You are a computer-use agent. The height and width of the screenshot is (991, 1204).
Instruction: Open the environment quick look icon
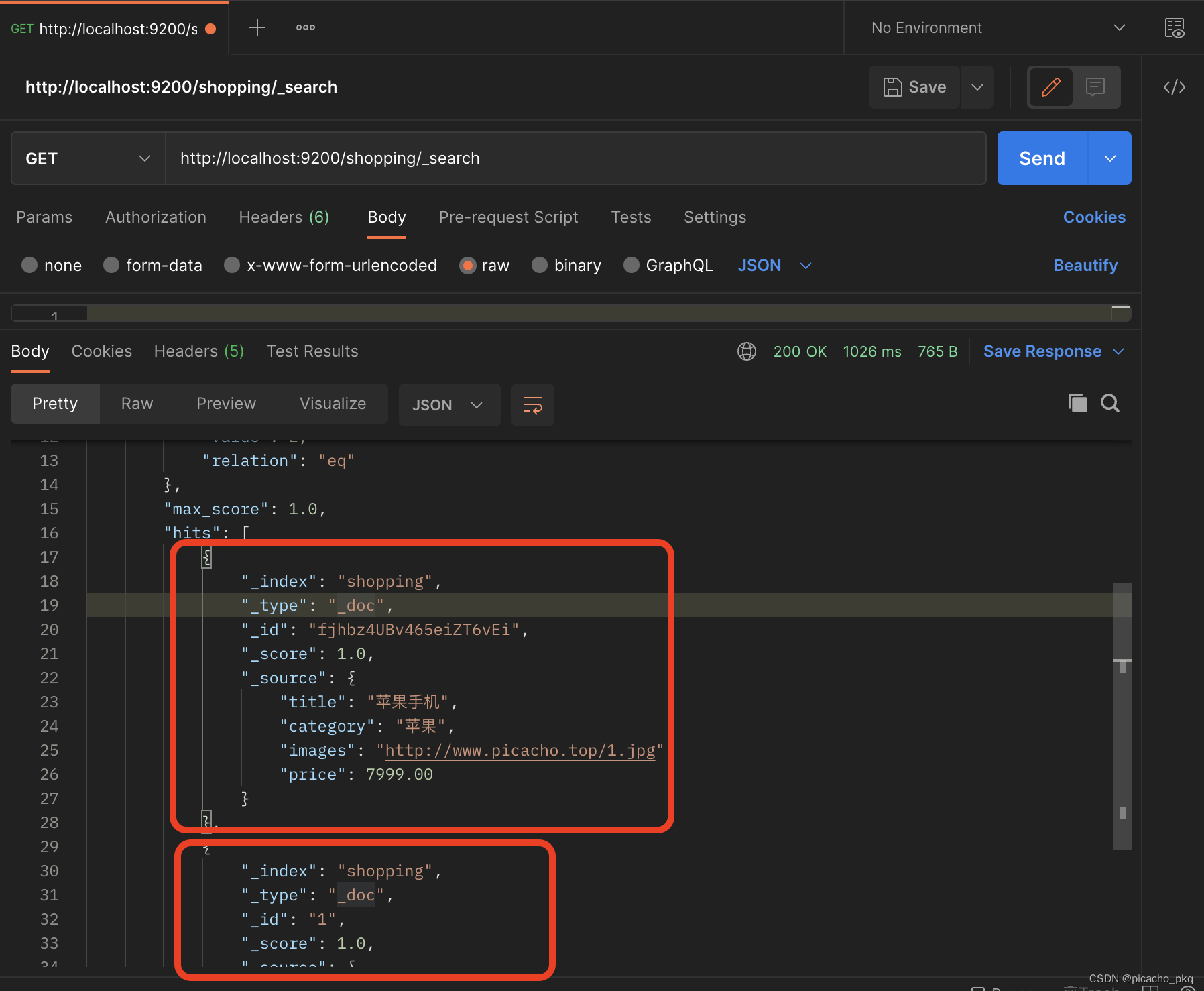click(x=1174, y=28)
